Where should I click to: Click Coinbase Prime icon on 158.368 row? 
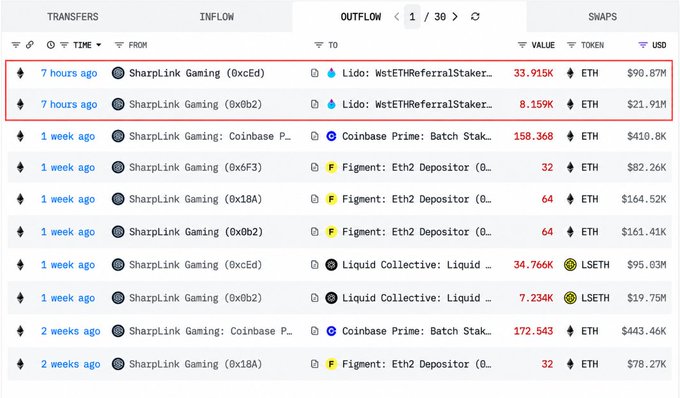(331, 136)
